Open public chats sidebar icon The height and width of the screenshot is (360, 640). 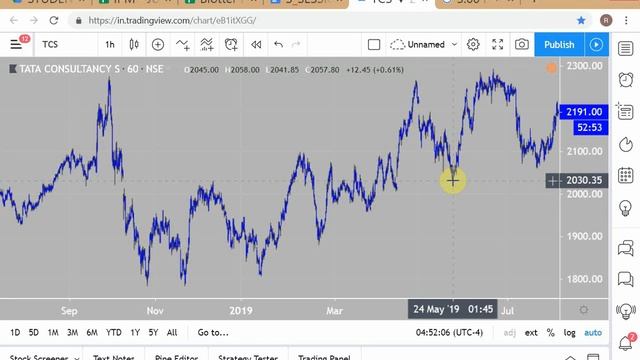pos(626,248)
